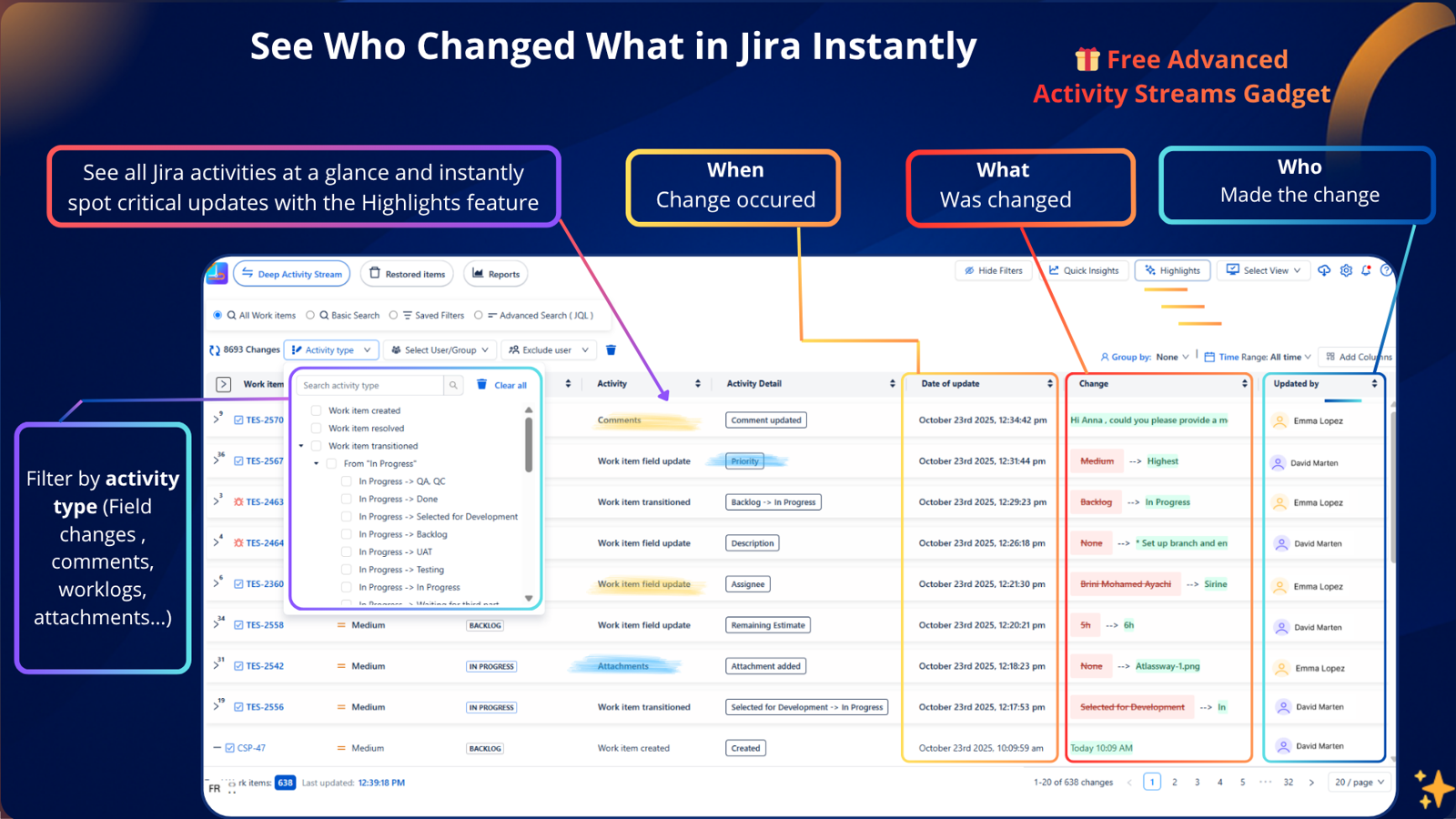Go to page 2 in pagination
The image size is (1456, 819).
pyautogui.click(x=1175, y=782)
